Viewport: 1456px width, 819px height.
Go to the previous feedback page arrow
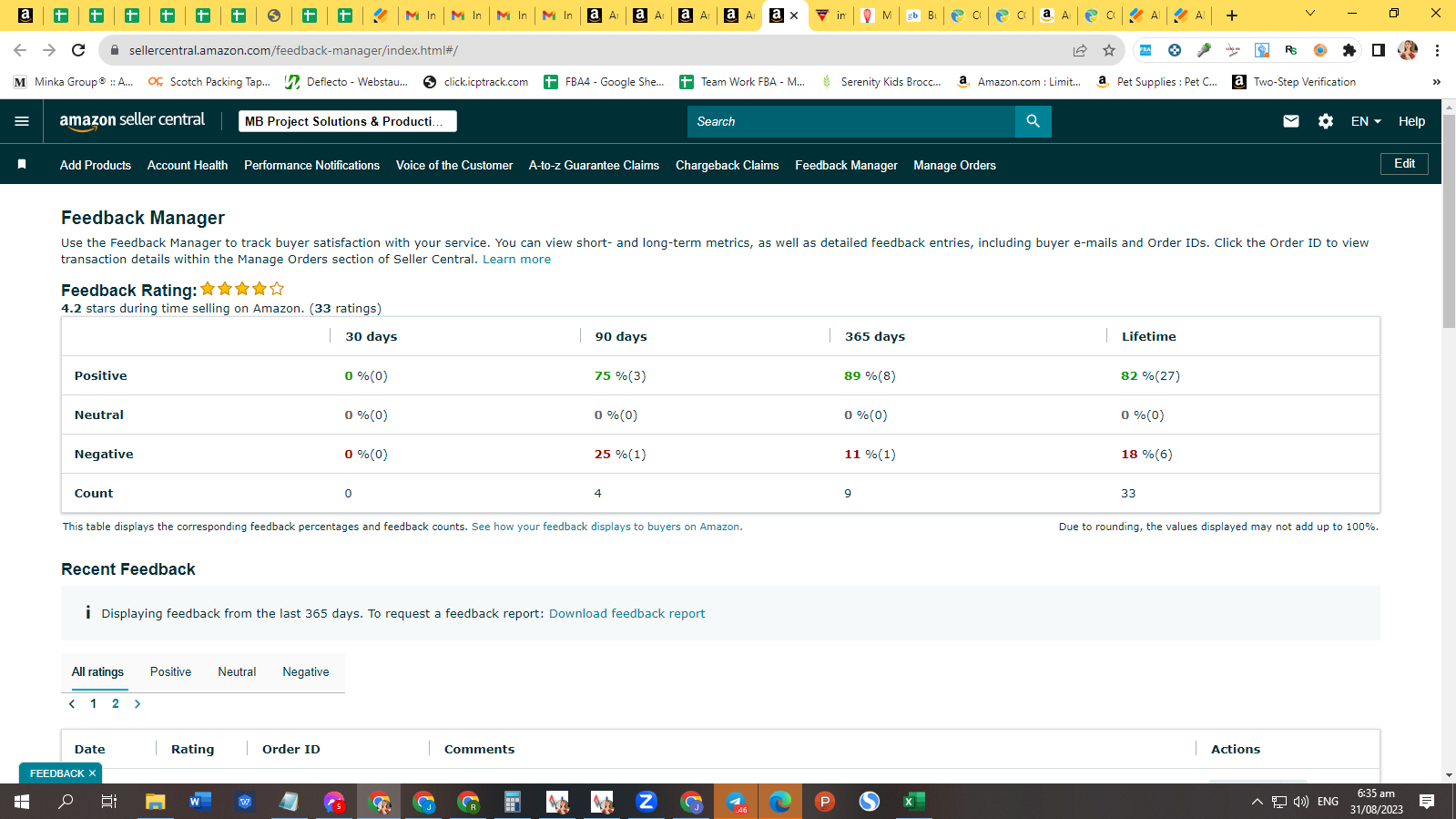click(72, 703)
